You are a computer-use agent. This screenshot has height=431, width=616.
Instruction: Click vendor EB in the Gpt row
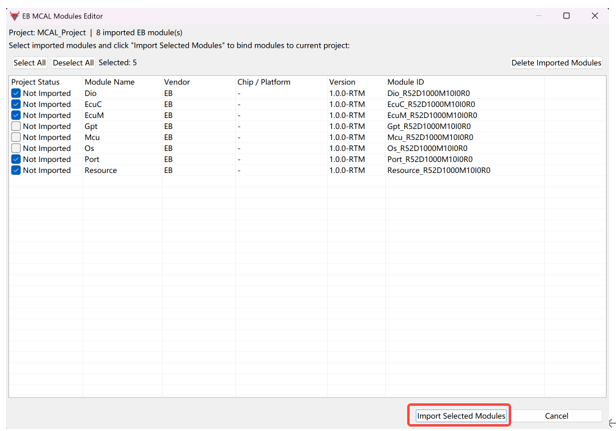168,126
